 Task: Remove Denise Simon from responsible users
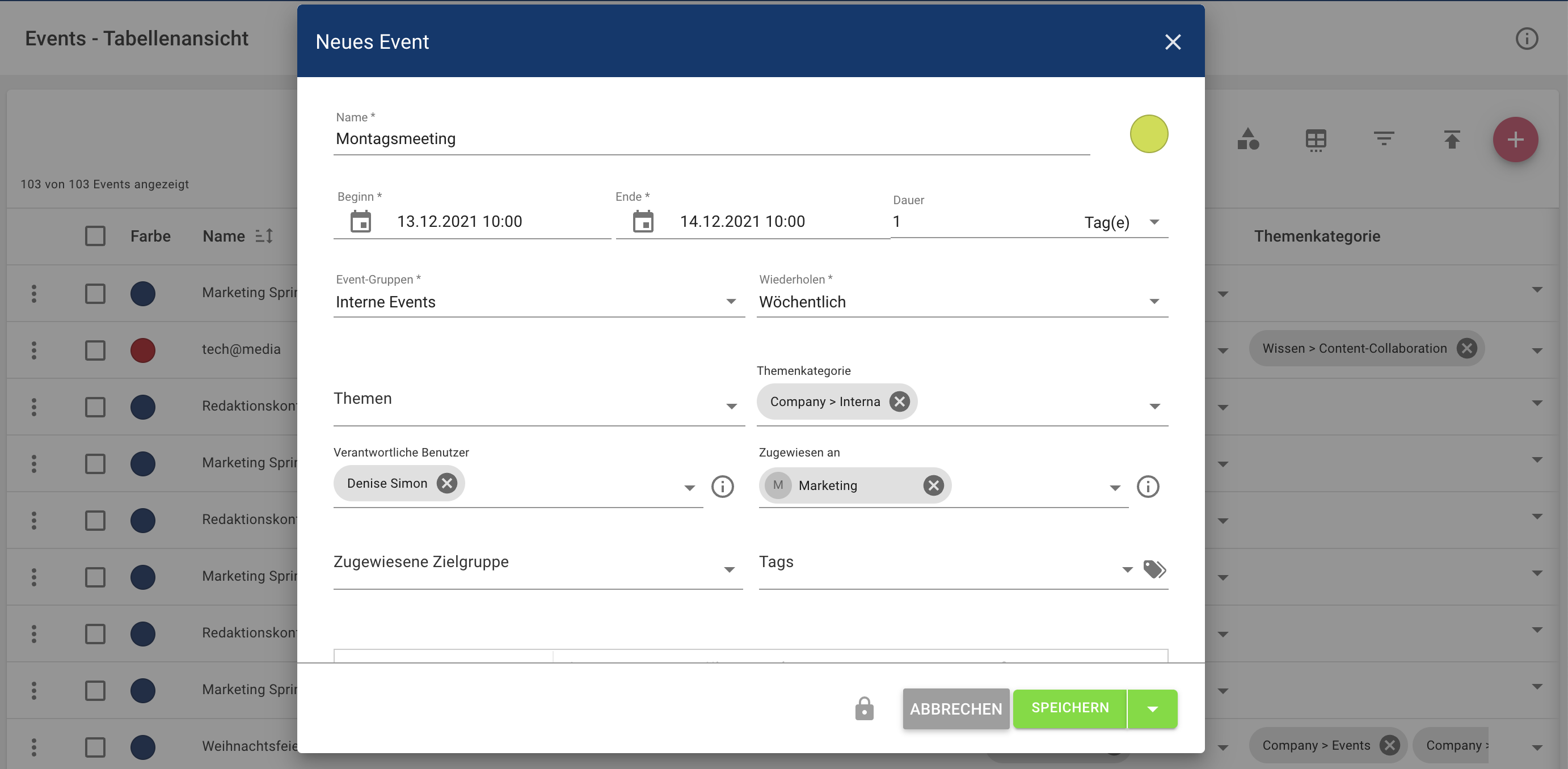[x=446, y=483]
